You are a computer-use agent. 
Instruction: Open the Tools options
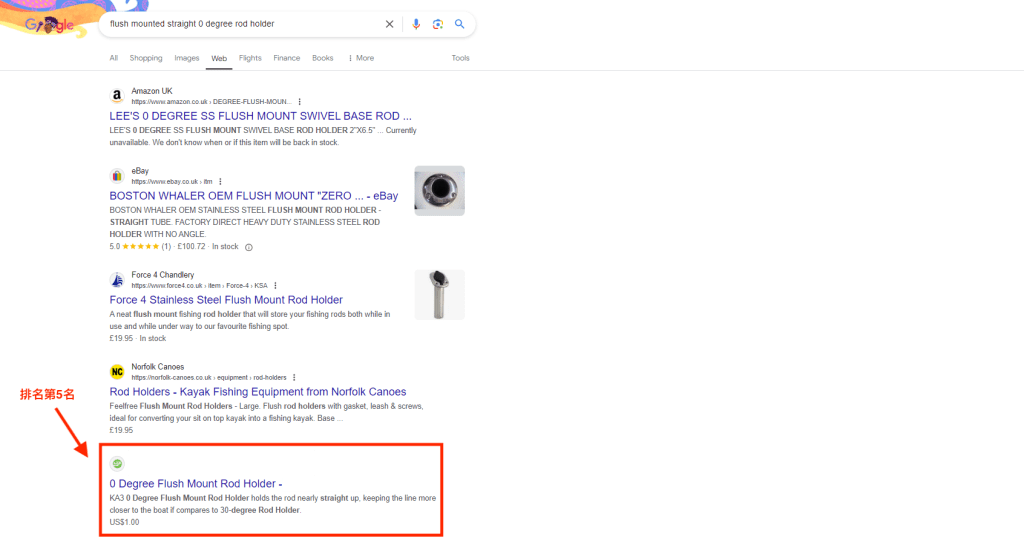460,58
